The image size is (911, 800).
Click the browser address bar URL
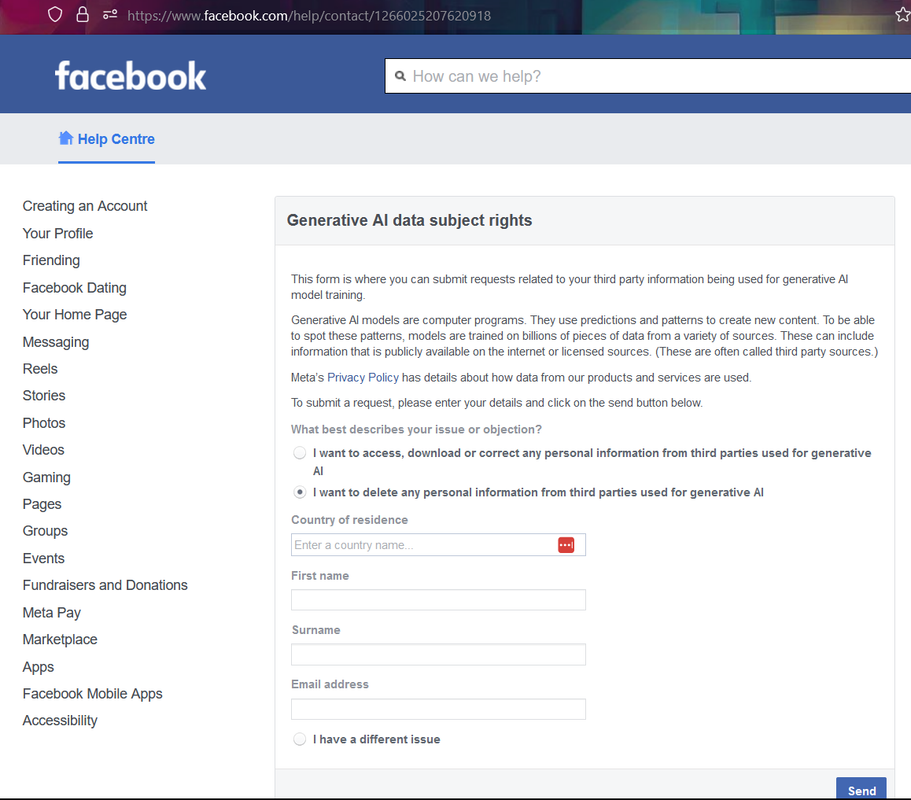pos(309,16)
